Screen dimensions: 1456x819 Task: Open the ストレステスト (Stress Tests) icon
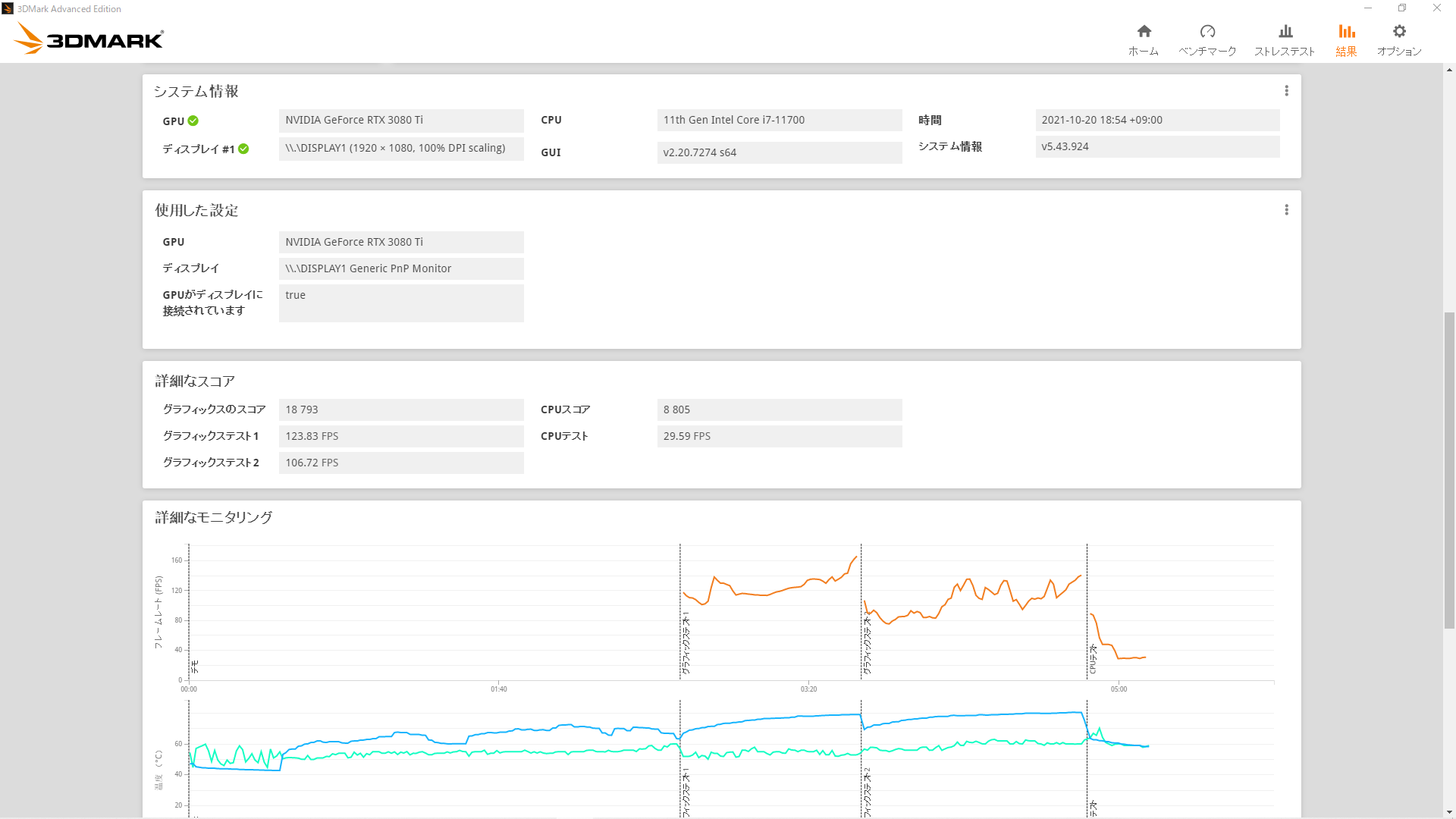click(1285, 31)
